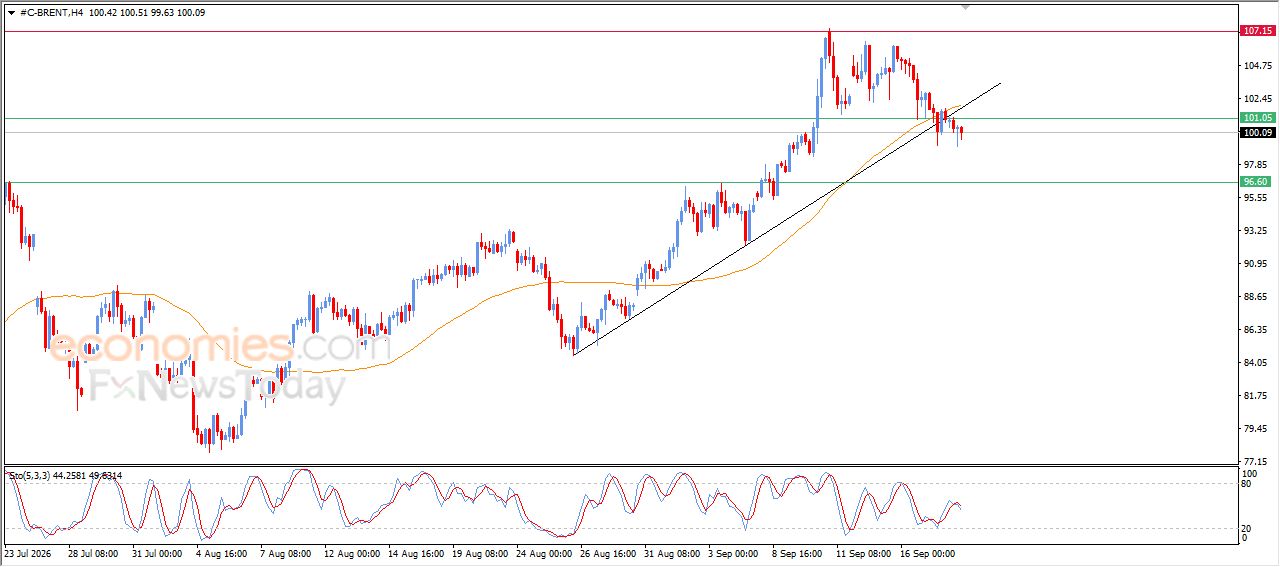
Task: Select the green 101.05 price label
Action: pos(1257,118)
